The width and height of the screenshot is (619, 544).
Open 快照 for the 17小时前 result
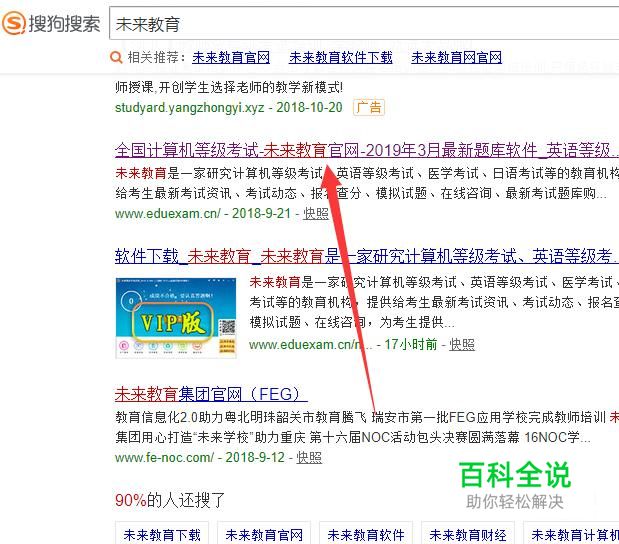click(x=462, y=345)
